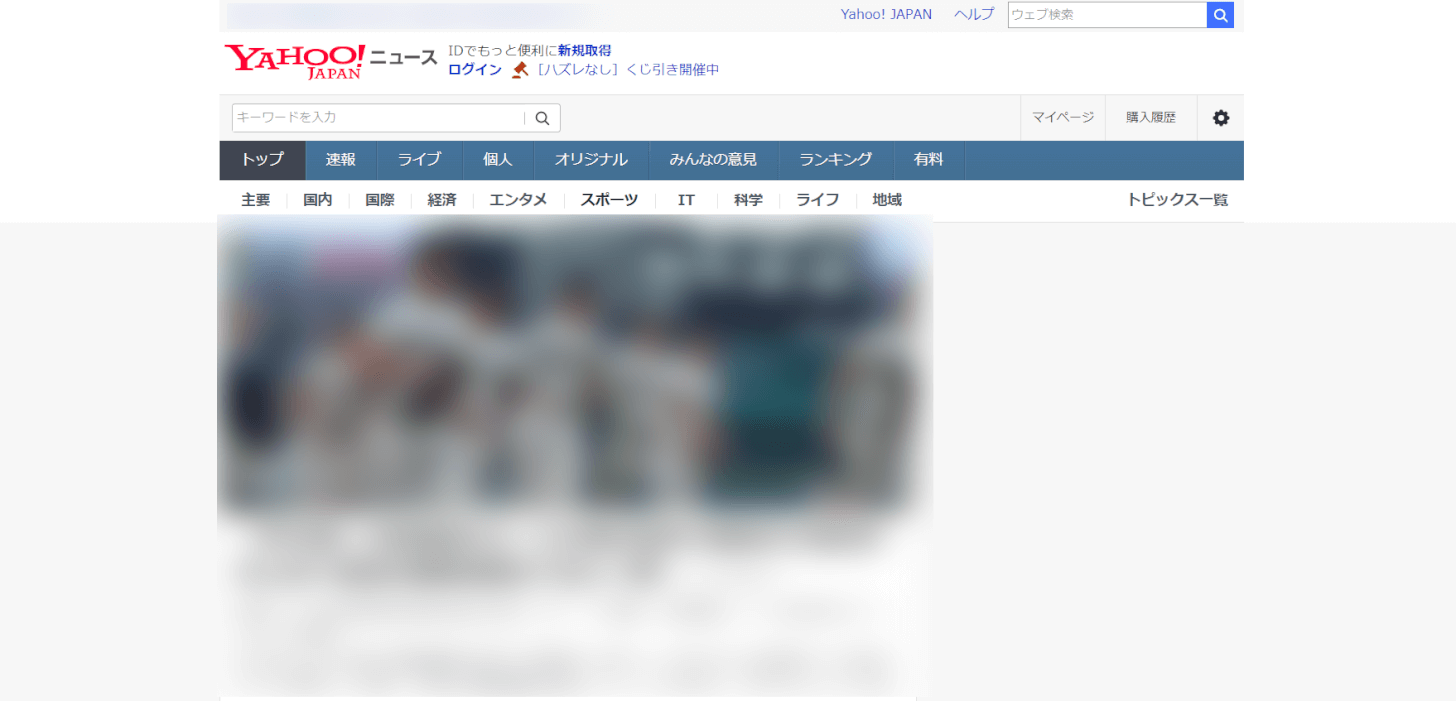This screenshot has width=1456, height=701.
Task: Select the ライフ category
Action: coord(817,200)
